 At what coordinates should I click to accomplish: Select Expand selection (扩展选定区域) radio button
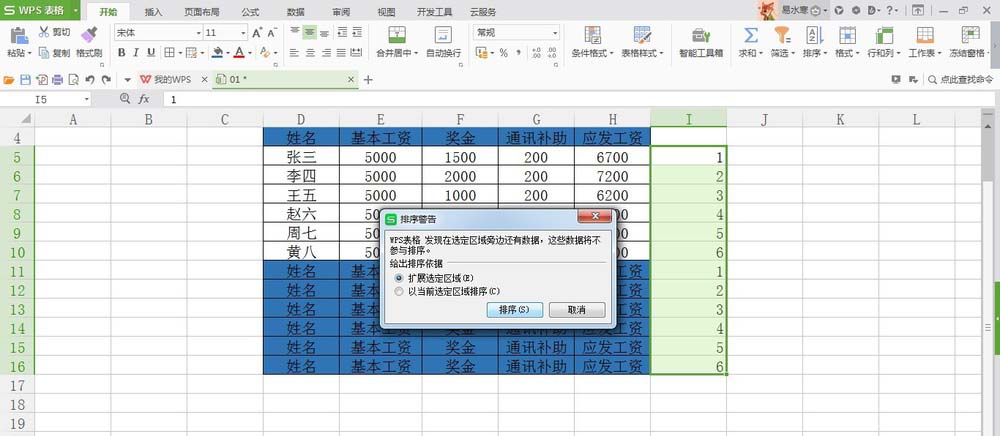[399, 278]
